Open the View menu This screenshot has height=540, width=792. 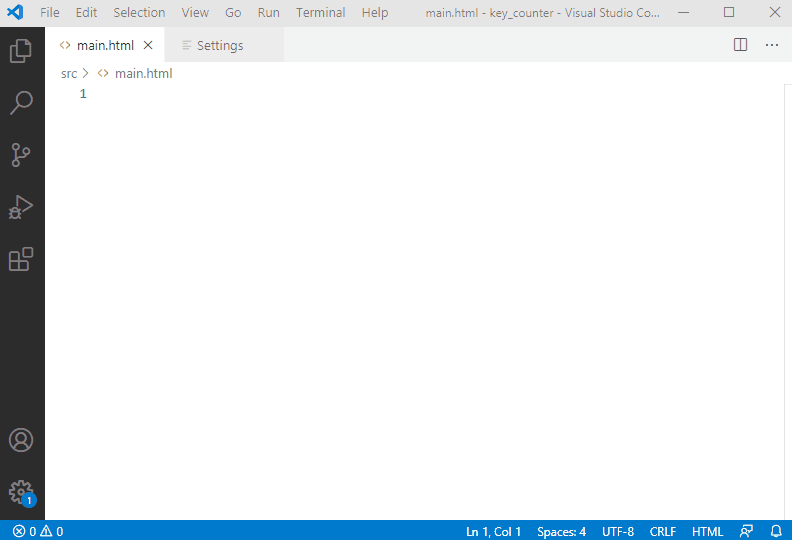click(x=195, y=12)
